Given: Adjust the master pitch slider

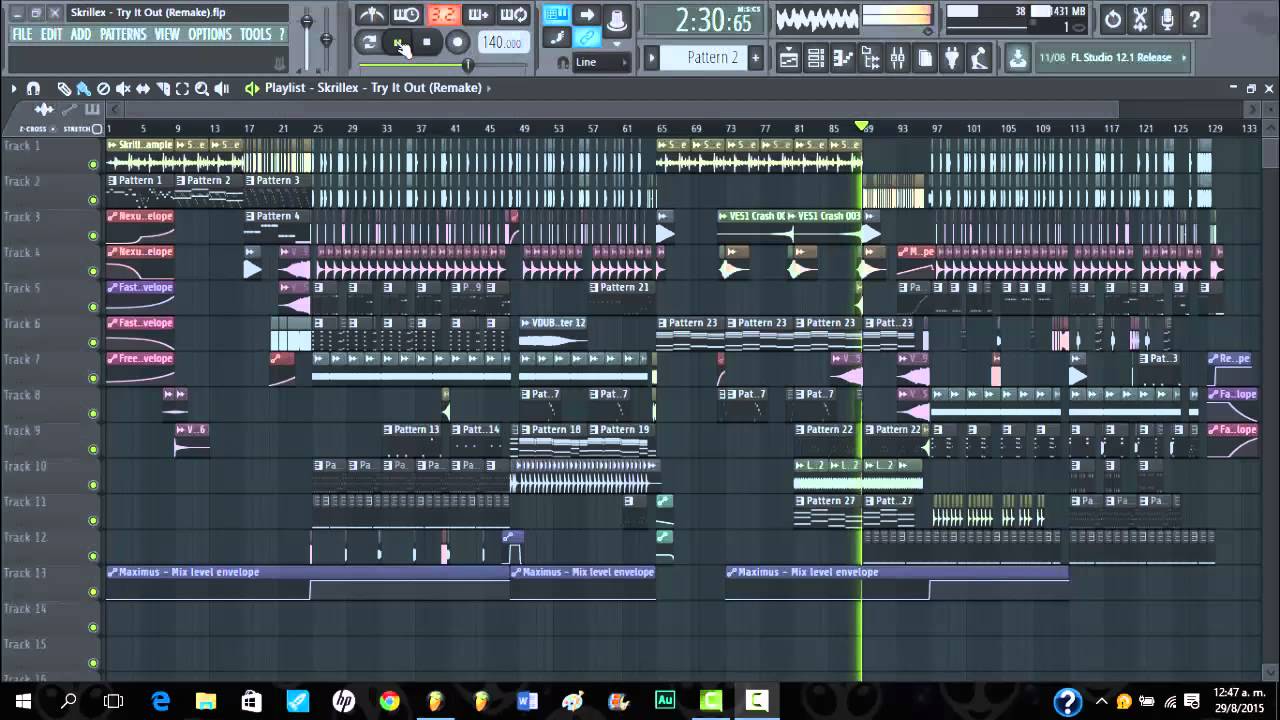Looking at the screenshot, I should tap(326, 39).
